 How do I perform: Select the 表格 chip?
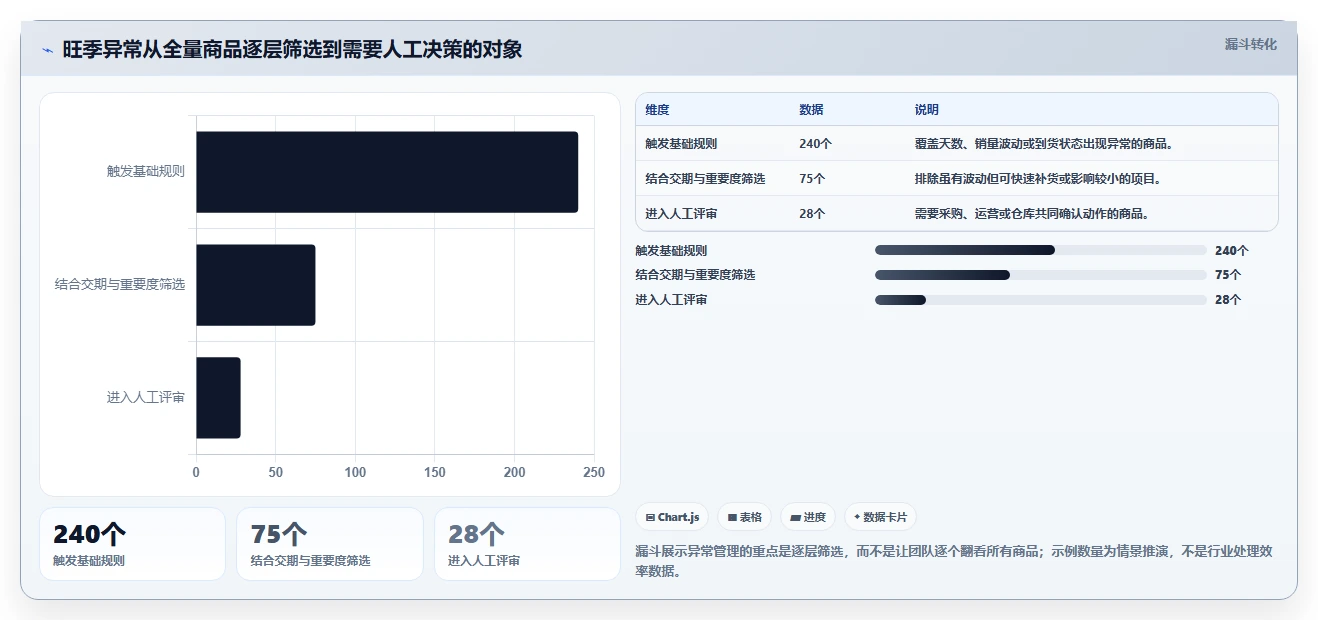744,517
